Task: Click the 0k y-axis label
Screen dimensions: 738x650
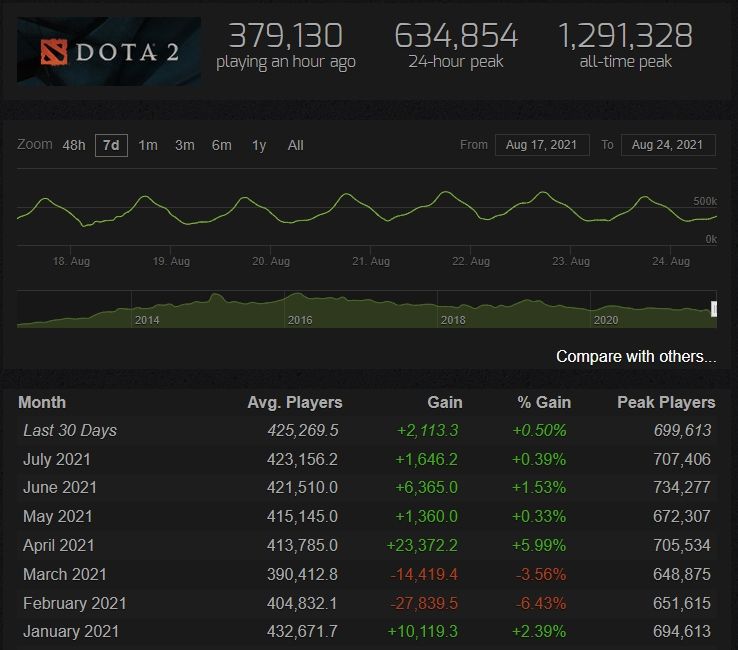Action: point(711,239)
